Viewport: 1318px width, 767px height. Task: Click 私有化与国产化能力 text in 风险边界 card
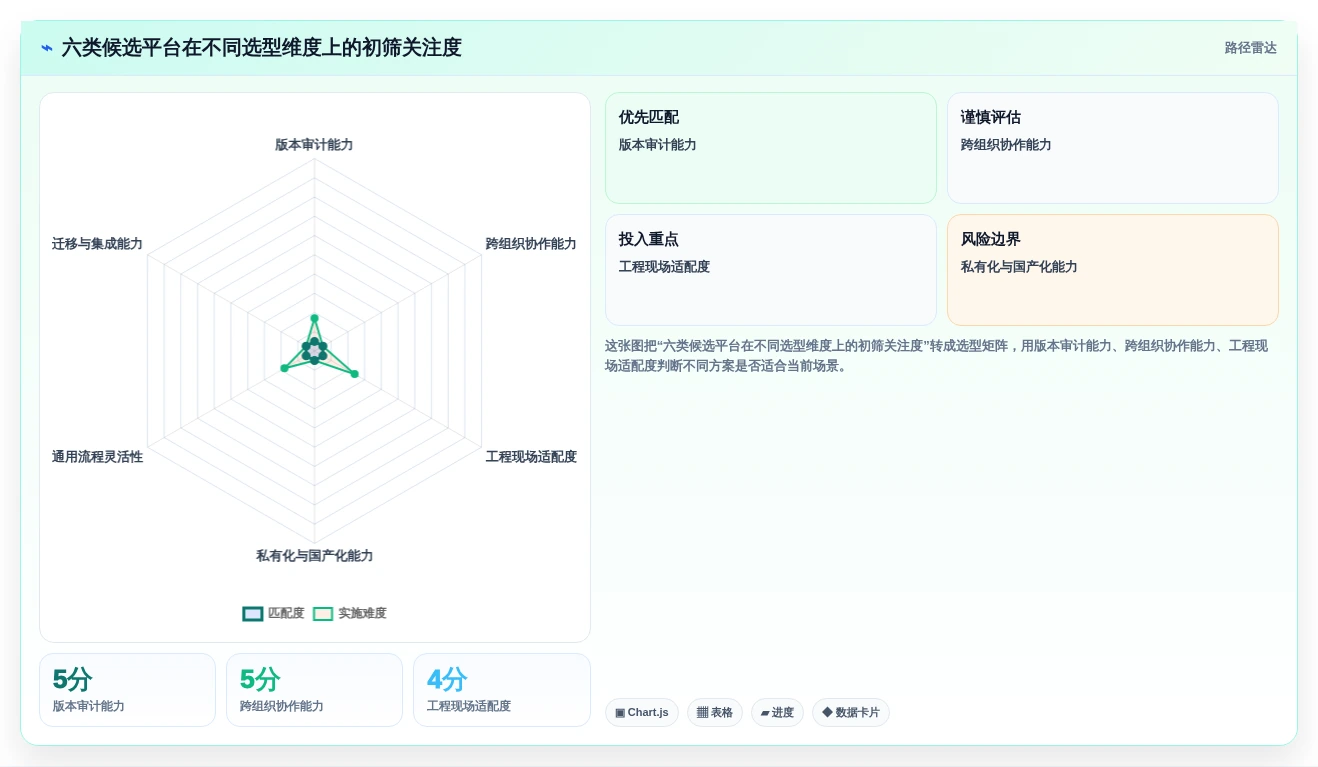point(1019,267)
